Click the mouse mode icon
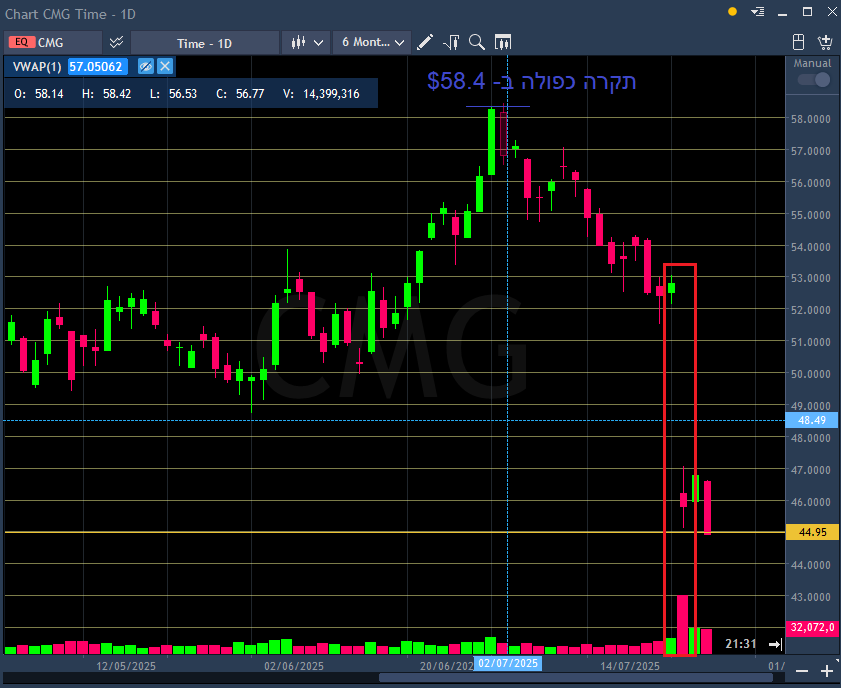 (x=798, y=42)
